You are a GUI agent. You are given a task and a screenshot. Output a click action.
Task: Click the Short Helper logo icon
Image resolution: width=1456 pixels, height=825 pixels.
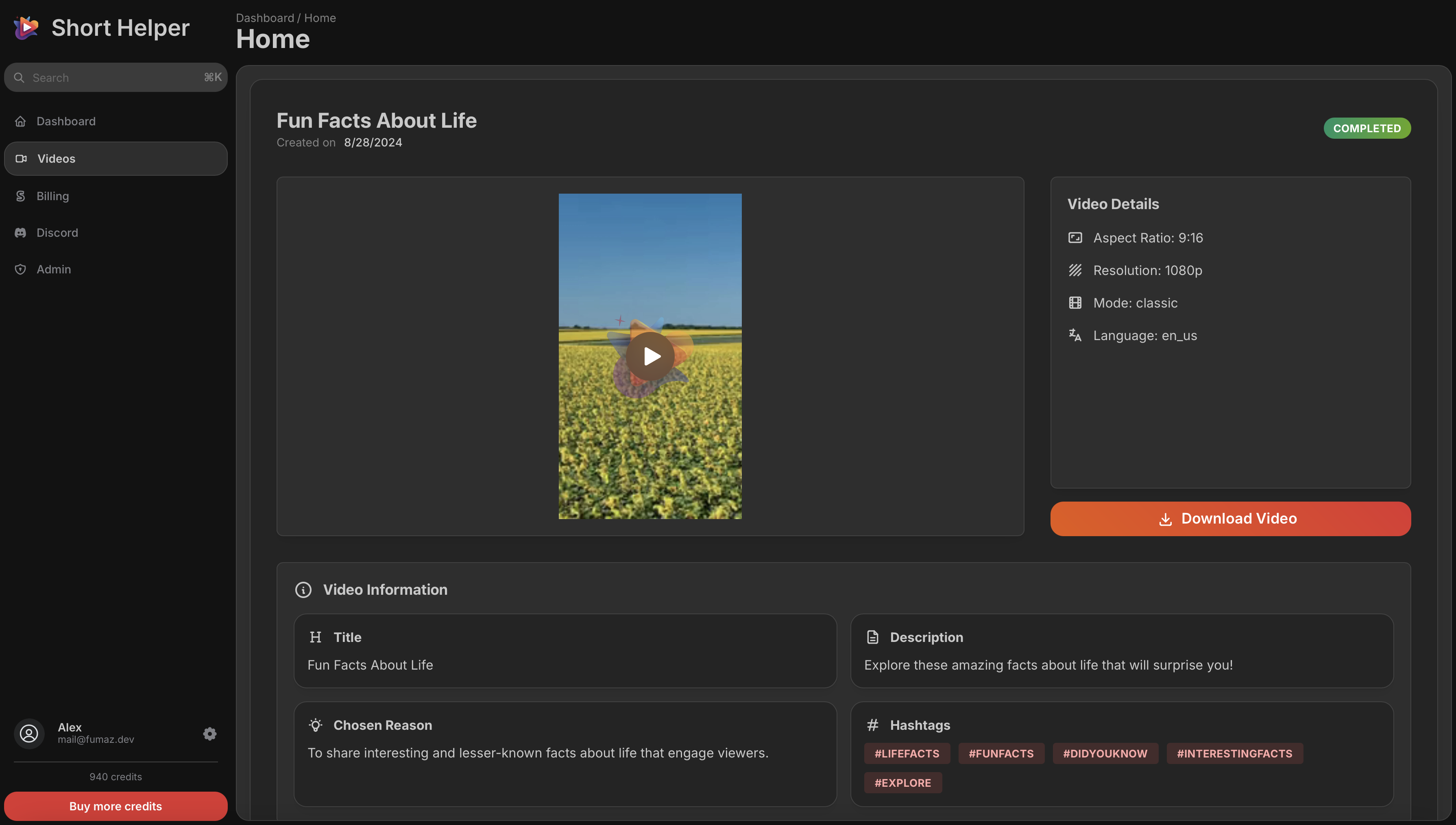tap(26, 28)
